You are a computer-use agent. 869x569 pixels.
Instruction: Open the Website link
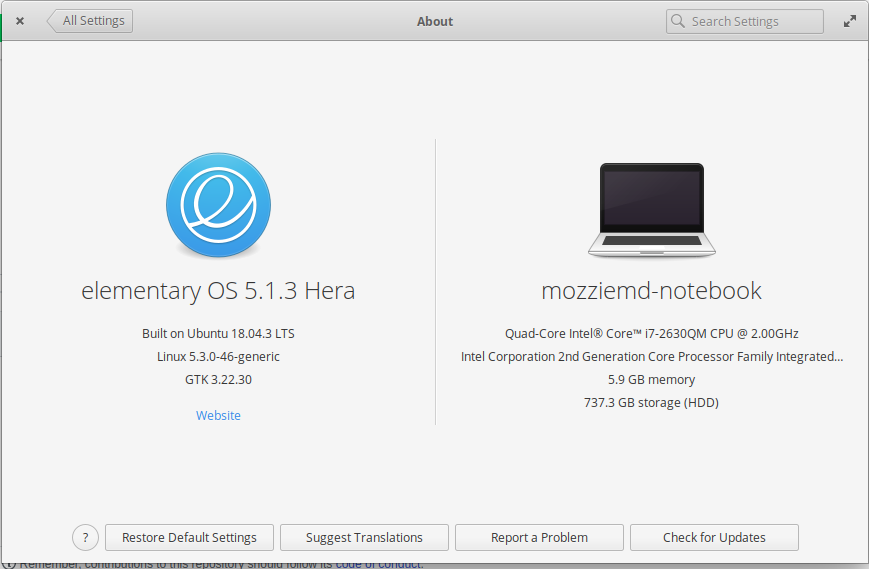pyautogui.click(x=218, y=416)
